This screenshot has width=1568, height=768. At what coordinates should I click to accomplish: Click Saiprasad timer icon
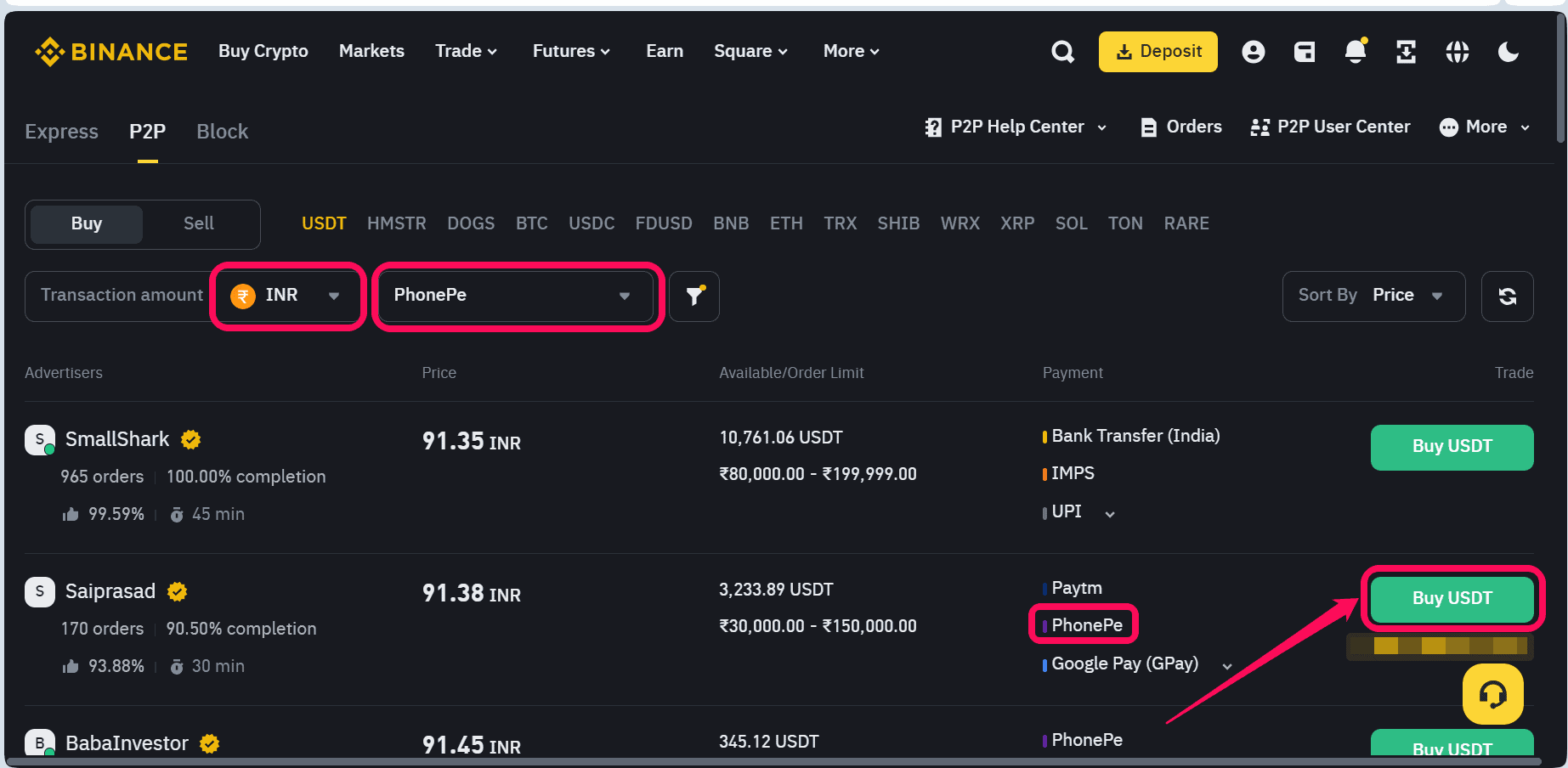click(177, 667)
